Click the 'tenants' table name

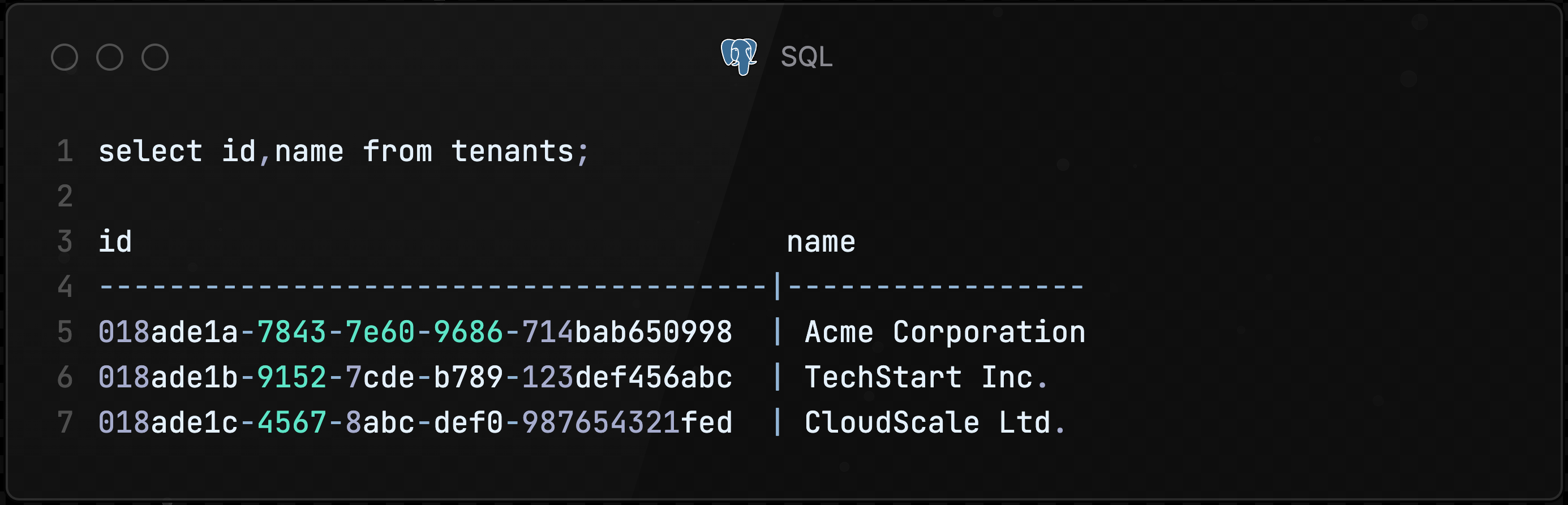point(513,152)
